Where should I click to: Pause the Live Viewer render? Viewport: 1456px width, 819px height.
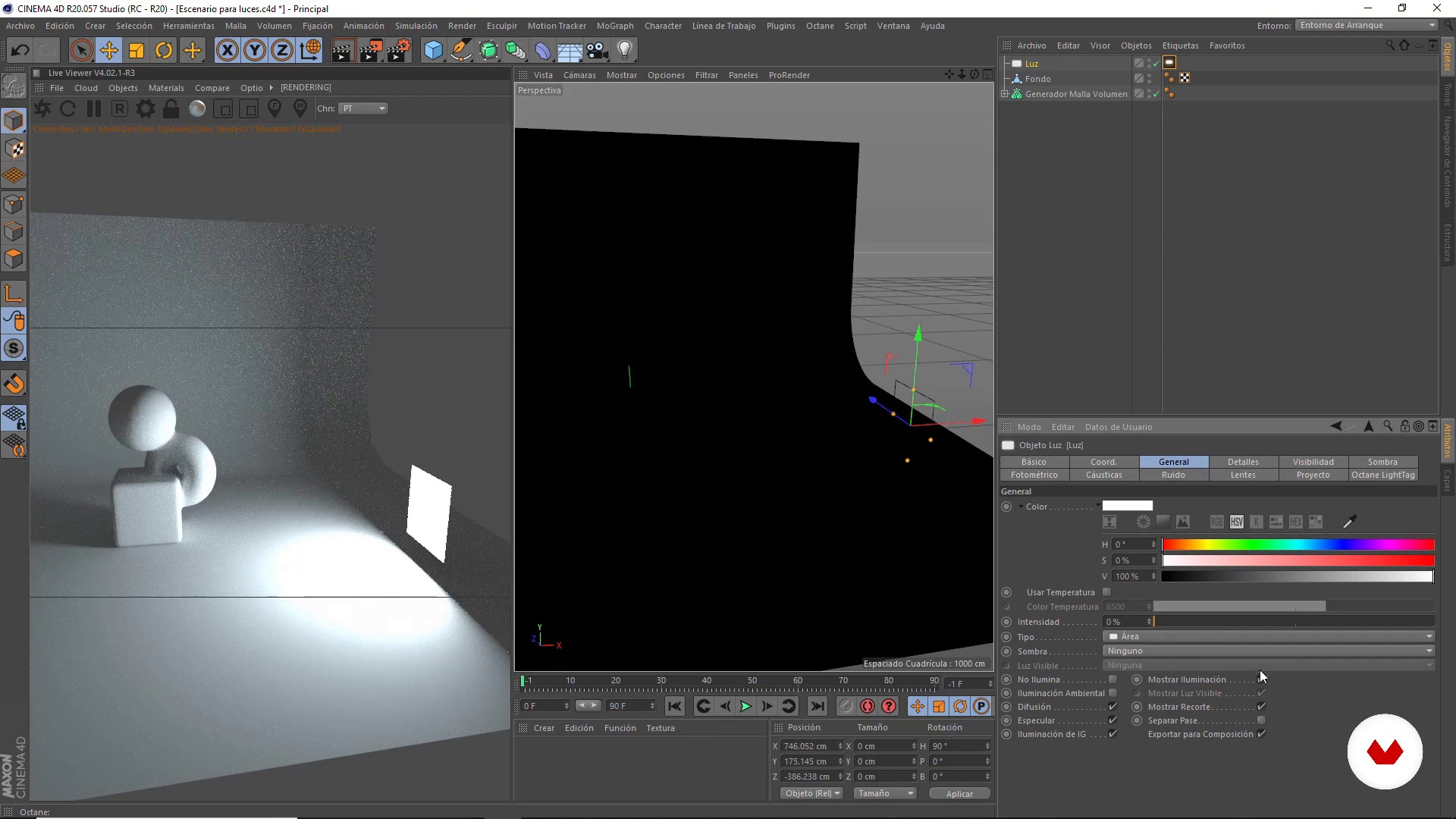(93, 108)
